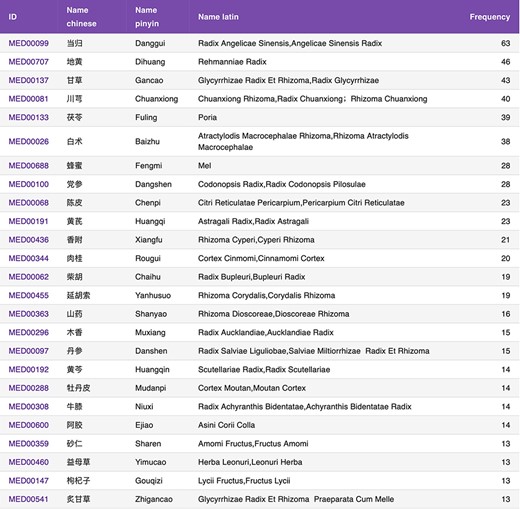Sort by the Name pinyin column header

[147, 17]
